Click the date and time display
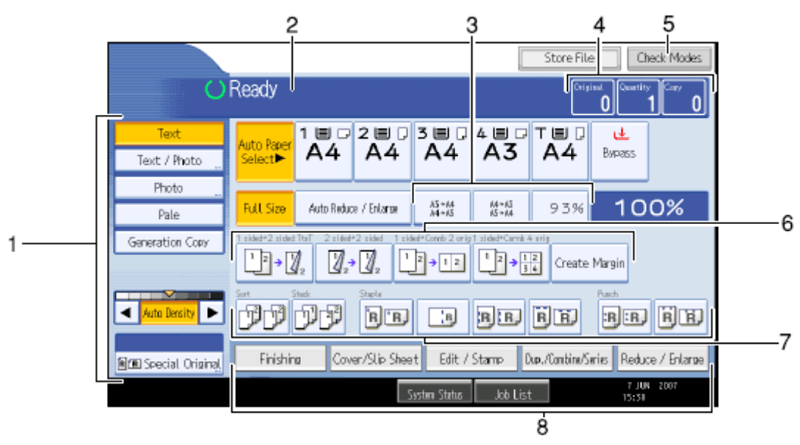800x445 pixels. coord(649,391)
